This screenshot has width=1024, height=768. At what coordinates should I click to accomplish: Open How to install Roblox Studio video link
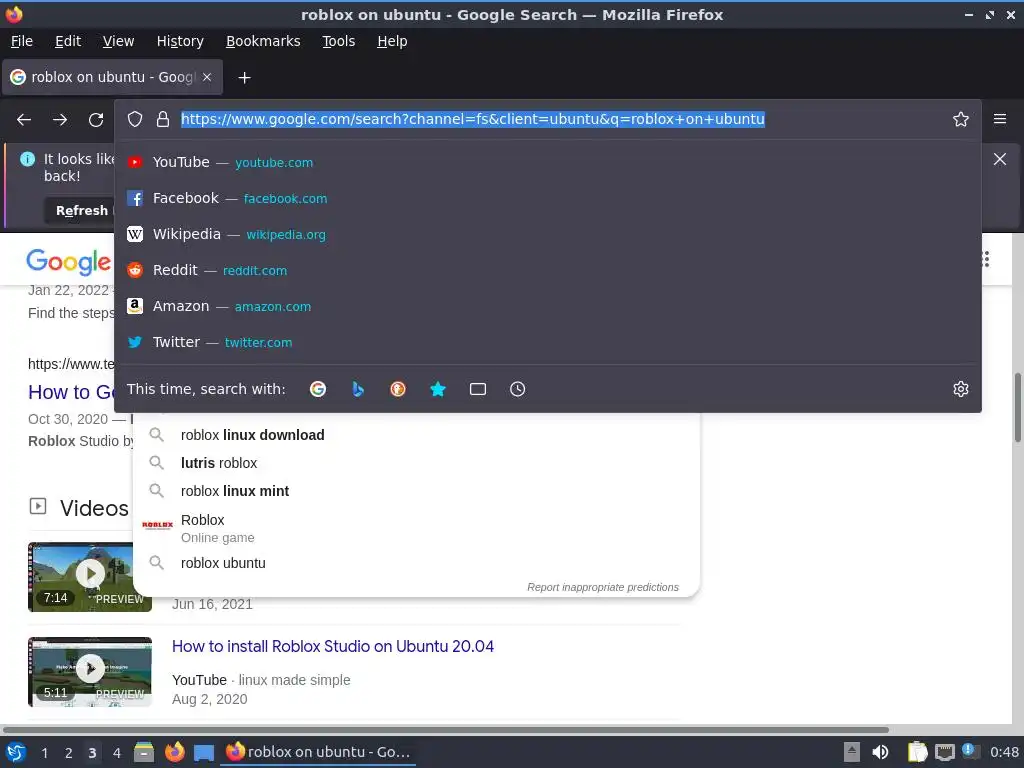[332, 647]
